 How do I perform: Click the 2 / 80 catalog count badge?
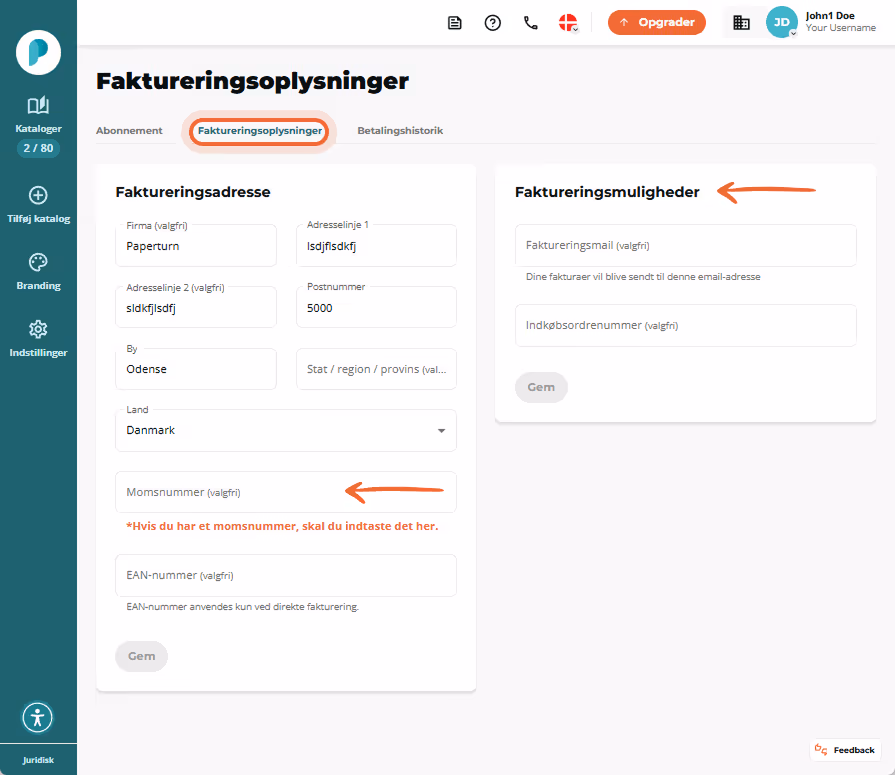38,148
